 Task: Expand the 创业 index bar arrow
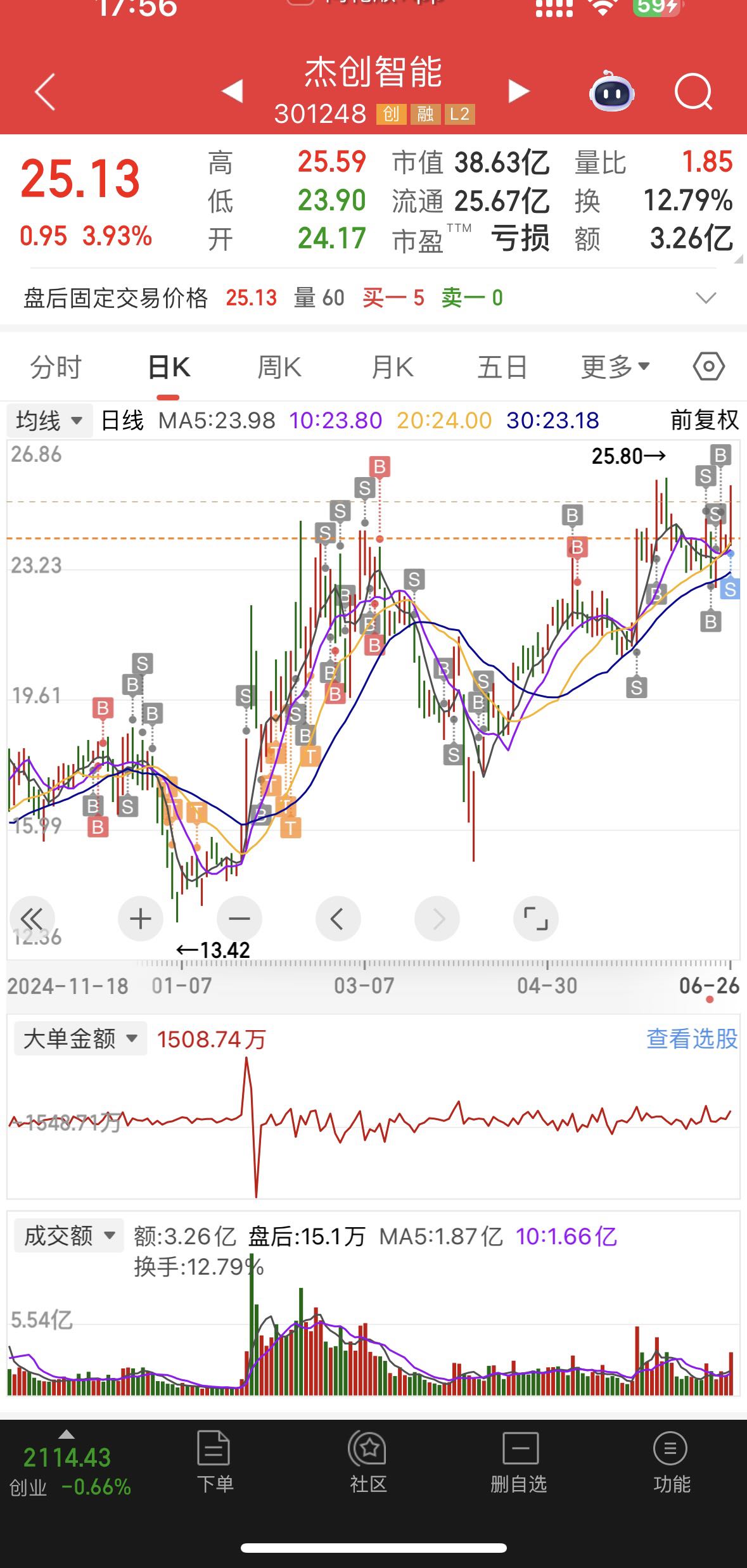click(x=66, y=1435)
